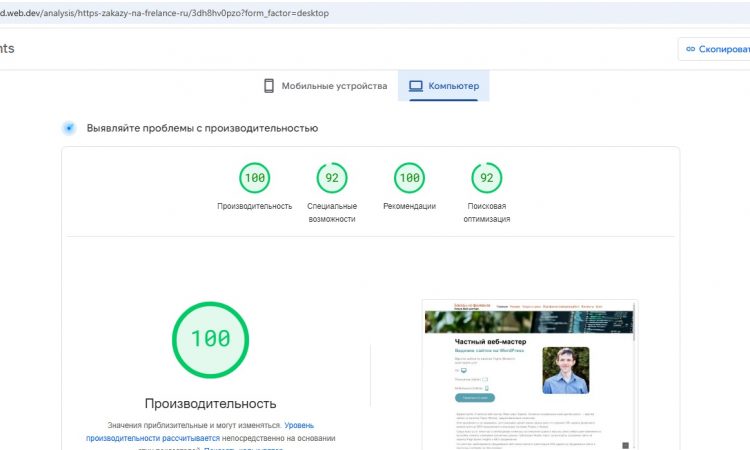
Task: Click the Поисковая оптимизация label
Action: [x=486, y=212]
